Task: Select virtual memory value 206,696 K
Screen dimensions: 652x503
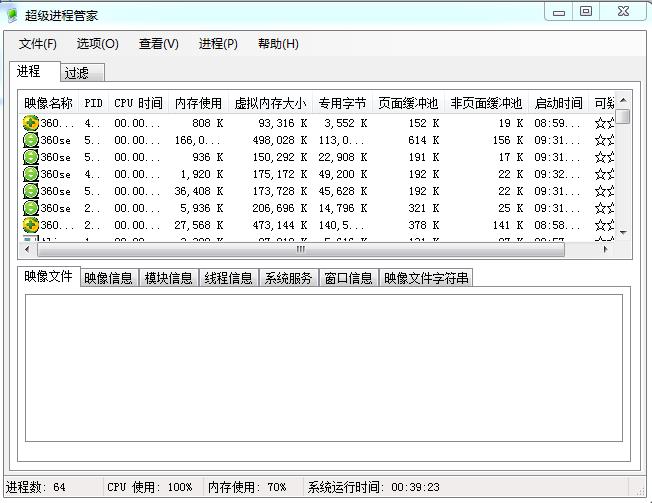Action: (280, 208)
